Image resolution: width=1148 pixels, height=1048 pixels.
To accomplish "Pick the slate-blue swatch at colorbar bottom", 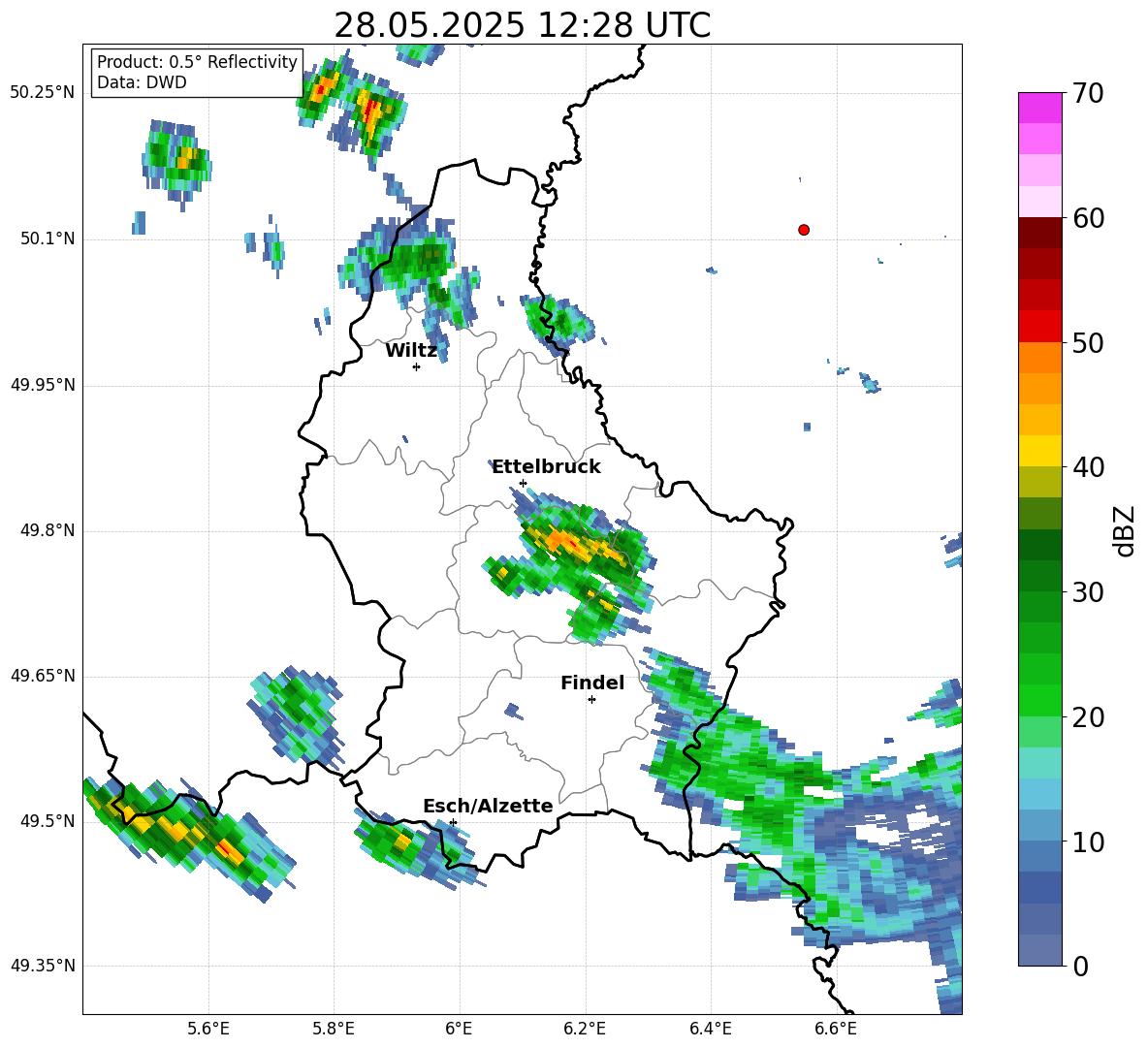I will (1039, 950).
